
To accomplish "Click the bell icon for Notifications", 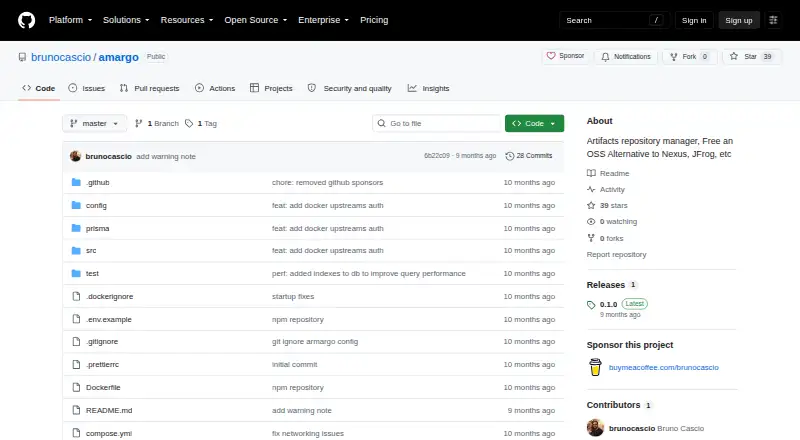I will click(x=605, y=57).
